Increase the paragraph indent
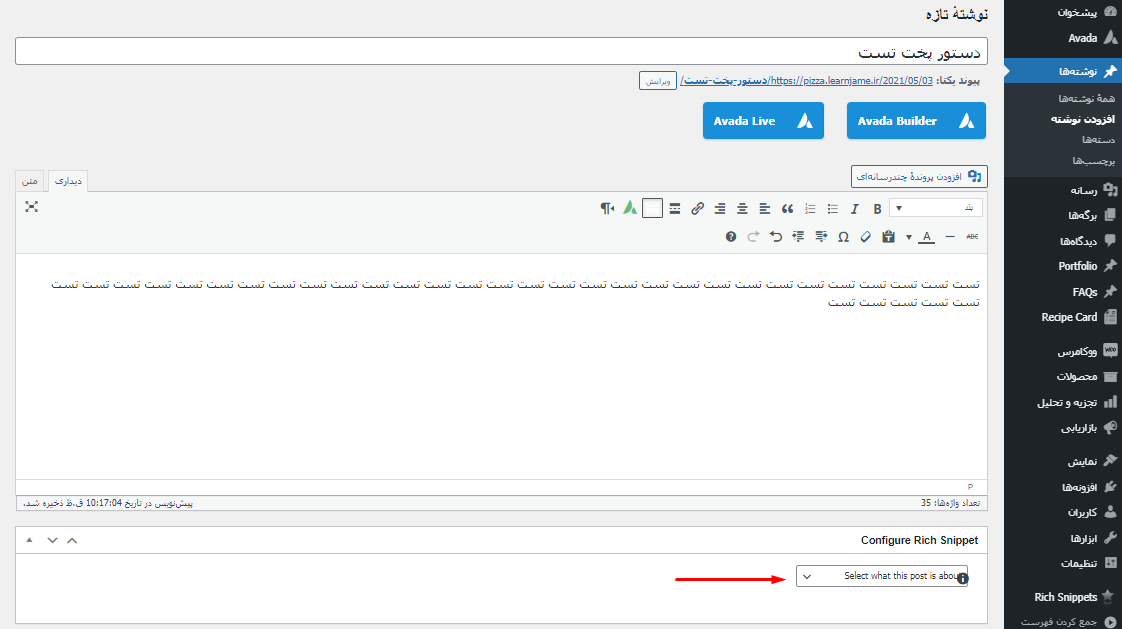This screenshot has height=629, width=1122. point(799,237)
